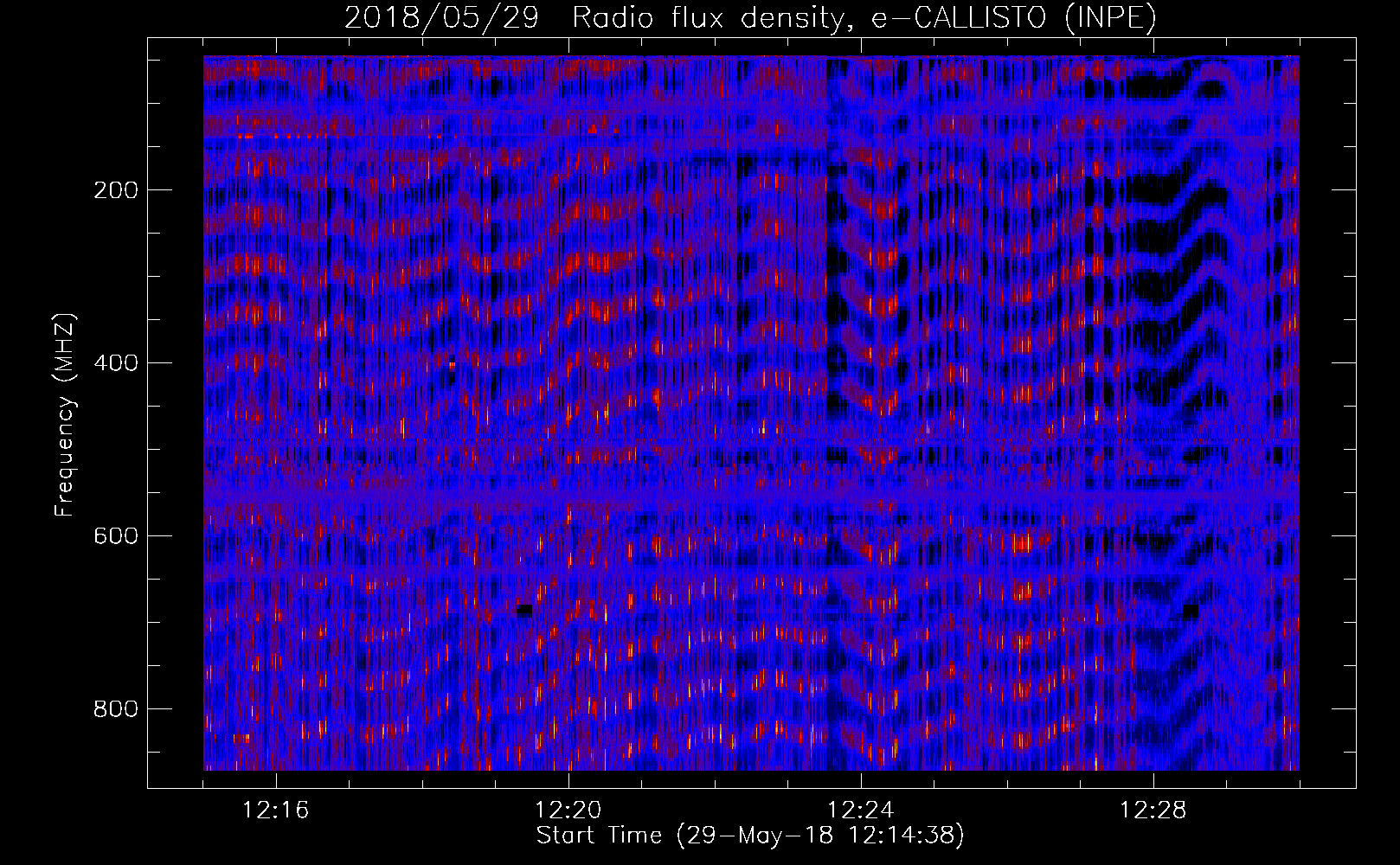Click the plot title "Radio flux density, e-CALLISTO (INPE)"

[864, 17]
